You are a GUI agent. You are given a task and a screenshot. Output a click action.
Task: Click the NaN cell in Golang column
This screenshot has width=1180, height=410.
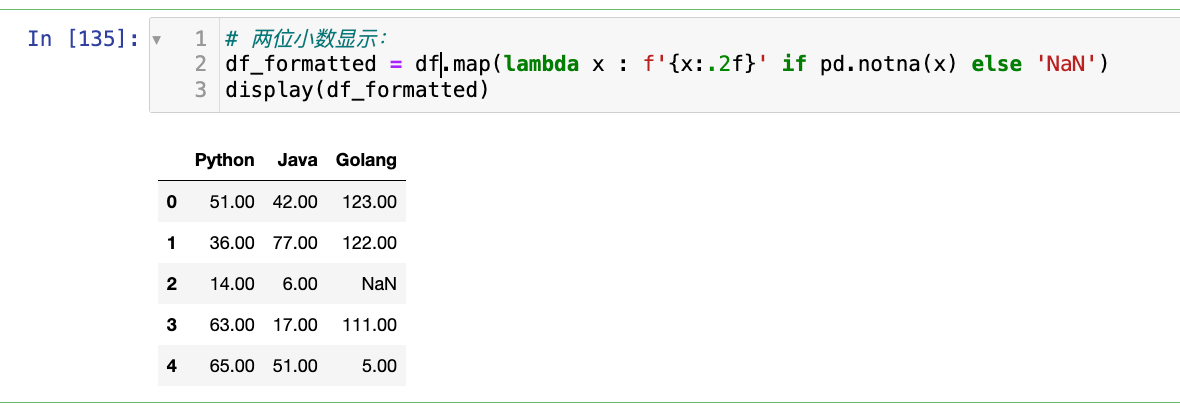point(379,284)
